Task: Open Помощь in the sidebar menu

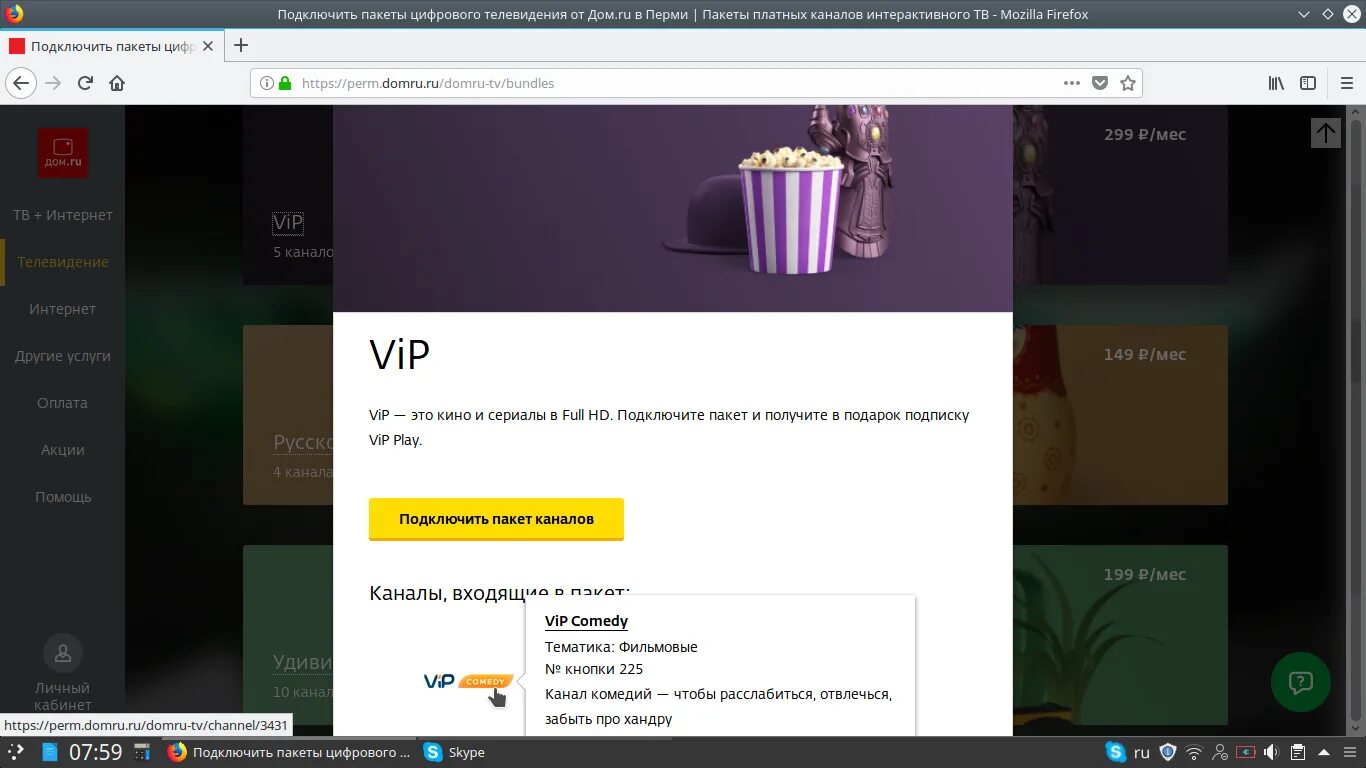Action: [63, 497]
